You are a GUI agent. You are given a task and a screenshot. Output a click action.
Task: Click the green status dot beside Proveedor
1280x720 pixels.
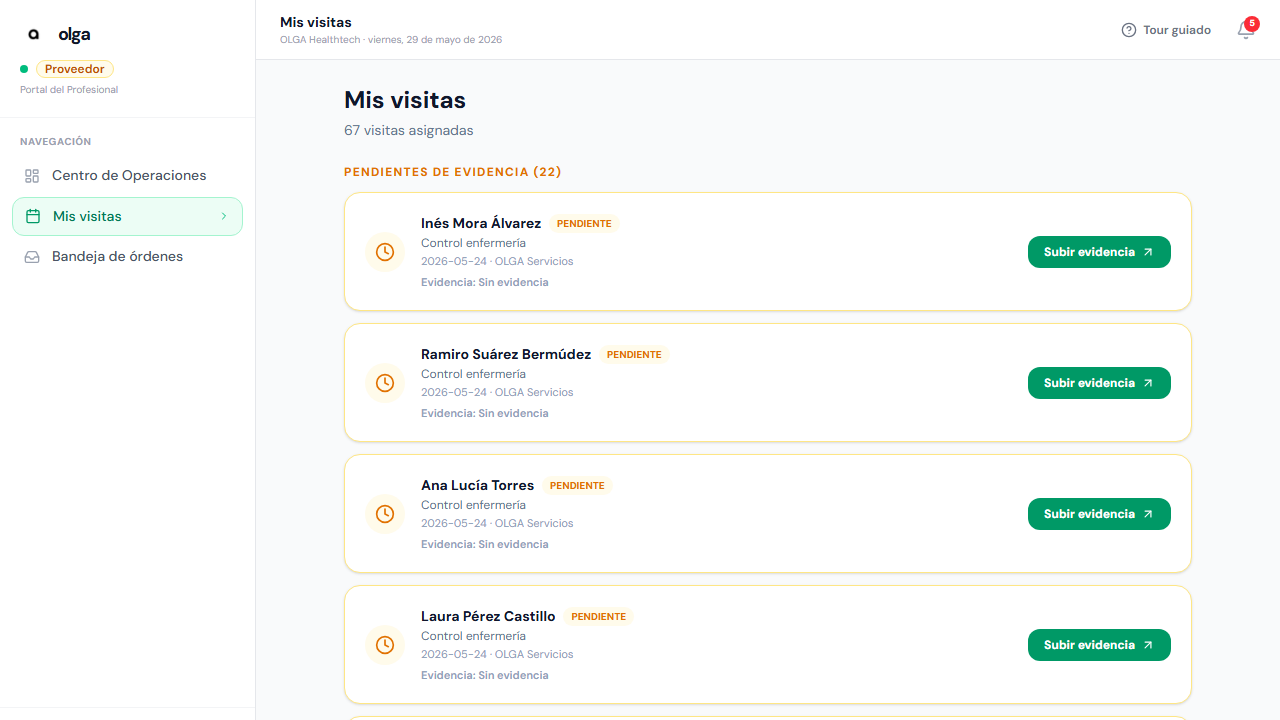24,69
